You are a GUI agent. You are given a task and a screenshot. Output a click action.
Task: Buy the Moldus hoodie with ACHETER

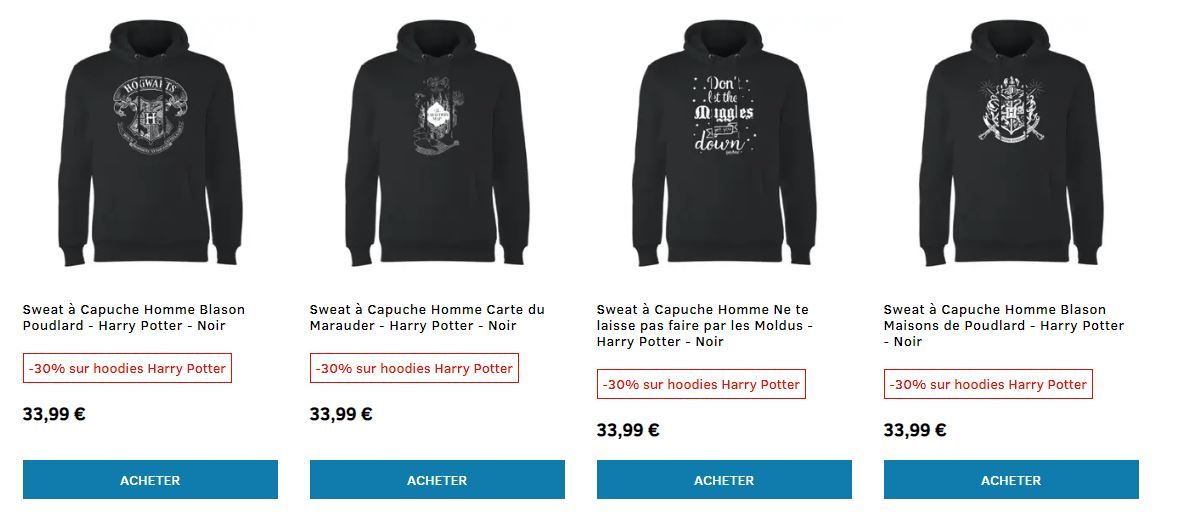(724, 480)
